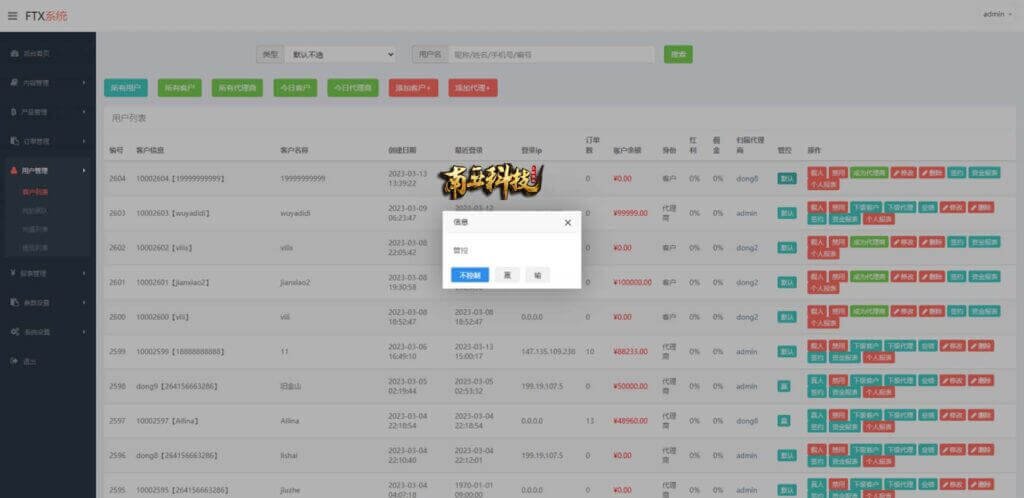Choose 输 option in the 管控 dialog
The height and width of the screenshot is (498, 1024).
tap(538, 275)
